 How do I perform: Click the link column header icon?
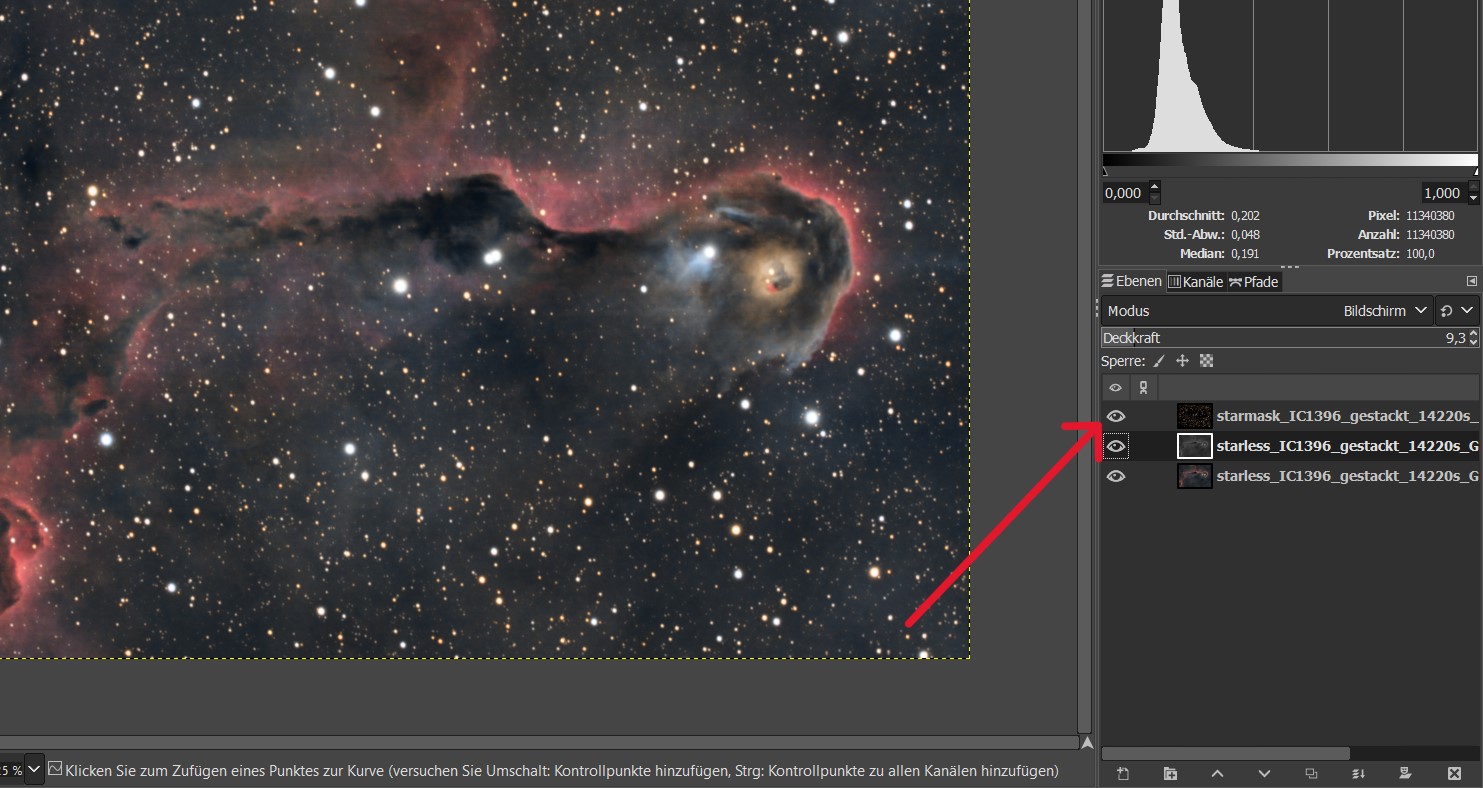1144,387
